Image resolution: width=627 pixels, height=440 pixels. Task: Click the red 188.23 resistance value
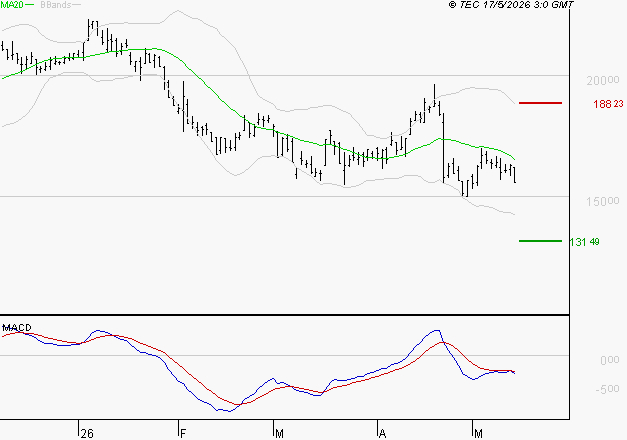pyautogui.click(x=608, y=104)
